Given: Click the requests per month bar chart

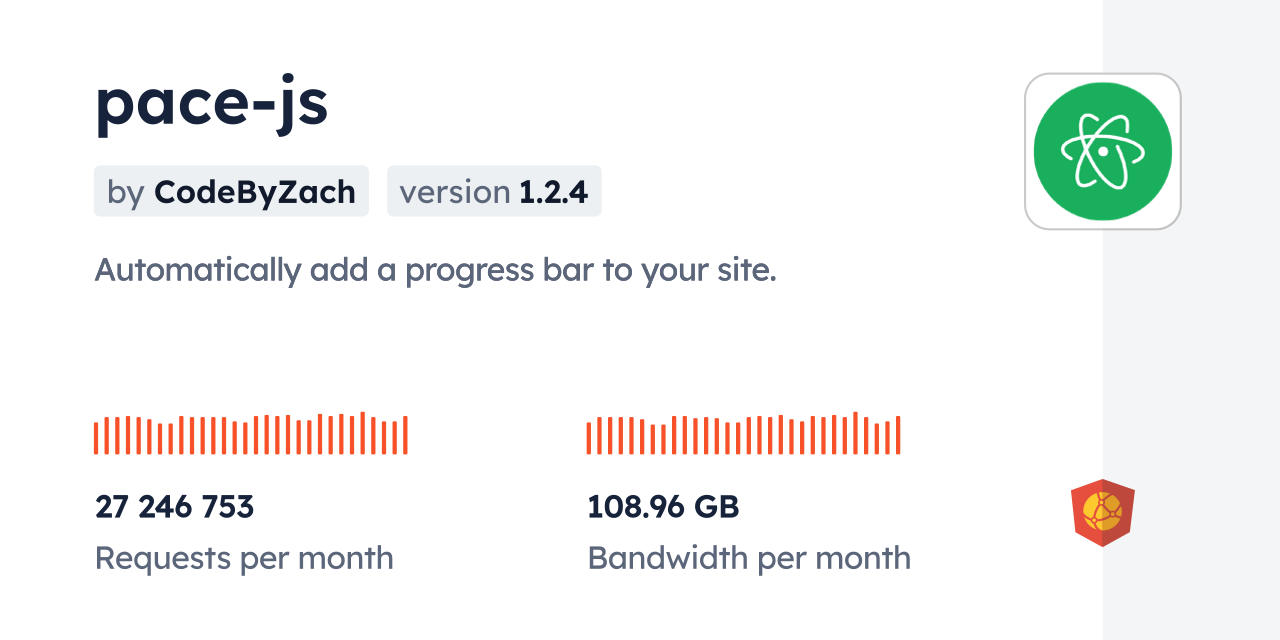Looking at the screenshot, I should (250, 434).
